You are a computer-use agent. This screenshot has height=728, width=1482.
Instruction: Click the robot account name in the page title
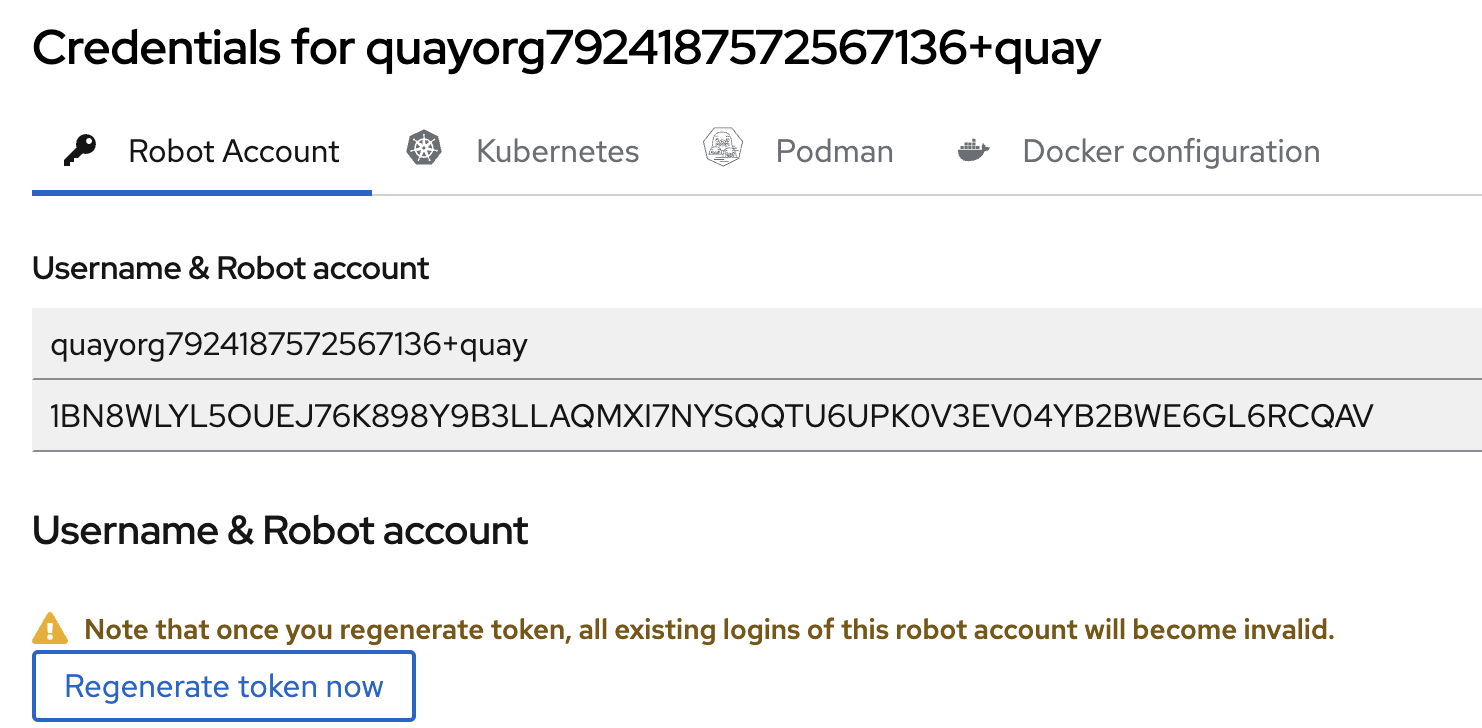click(732, 49)
